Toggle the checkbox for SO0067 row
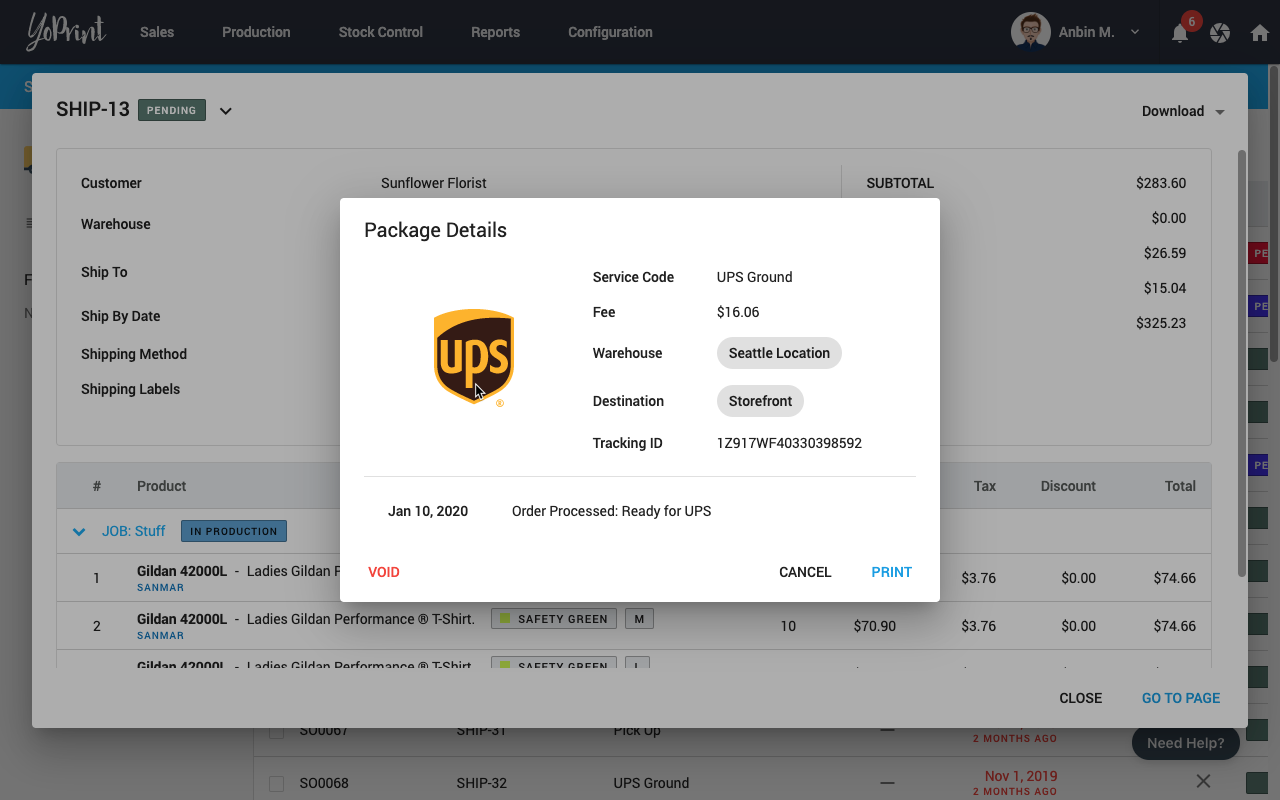Screen dimensions: 1280x800 tap(277, 731)
